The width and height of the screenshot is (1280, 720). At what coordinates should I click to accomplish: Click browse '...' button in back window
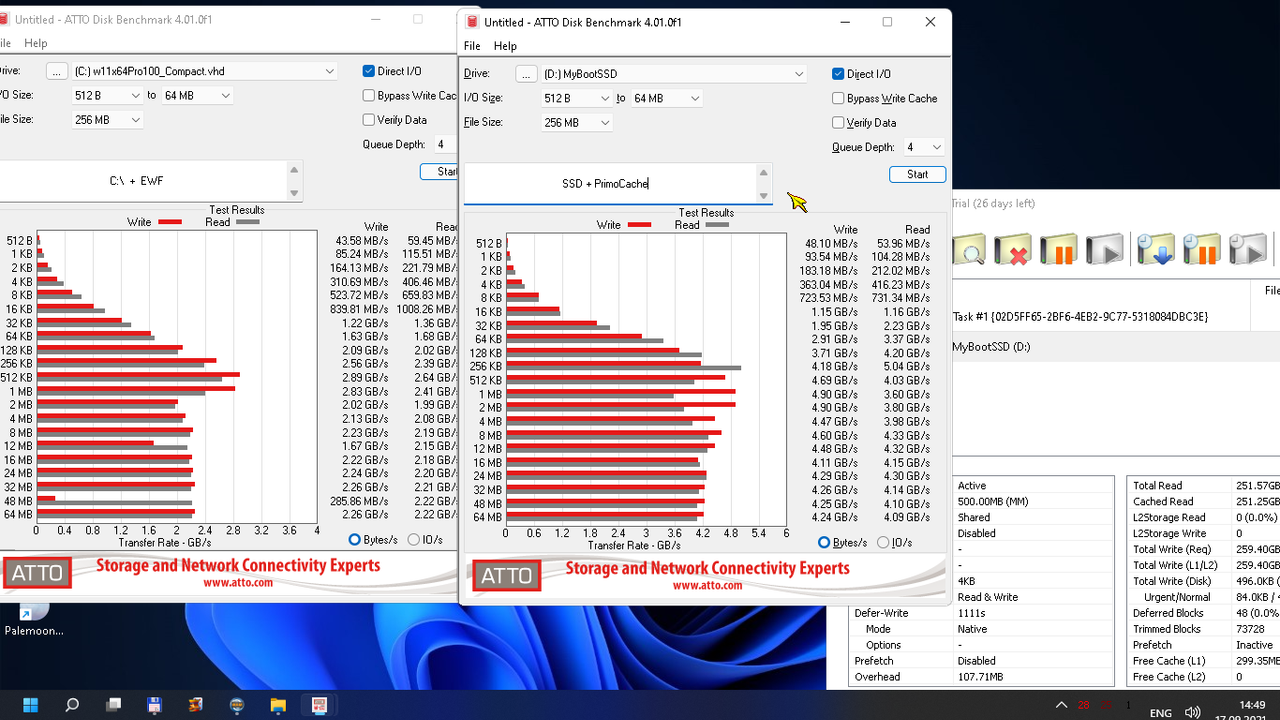57,71
